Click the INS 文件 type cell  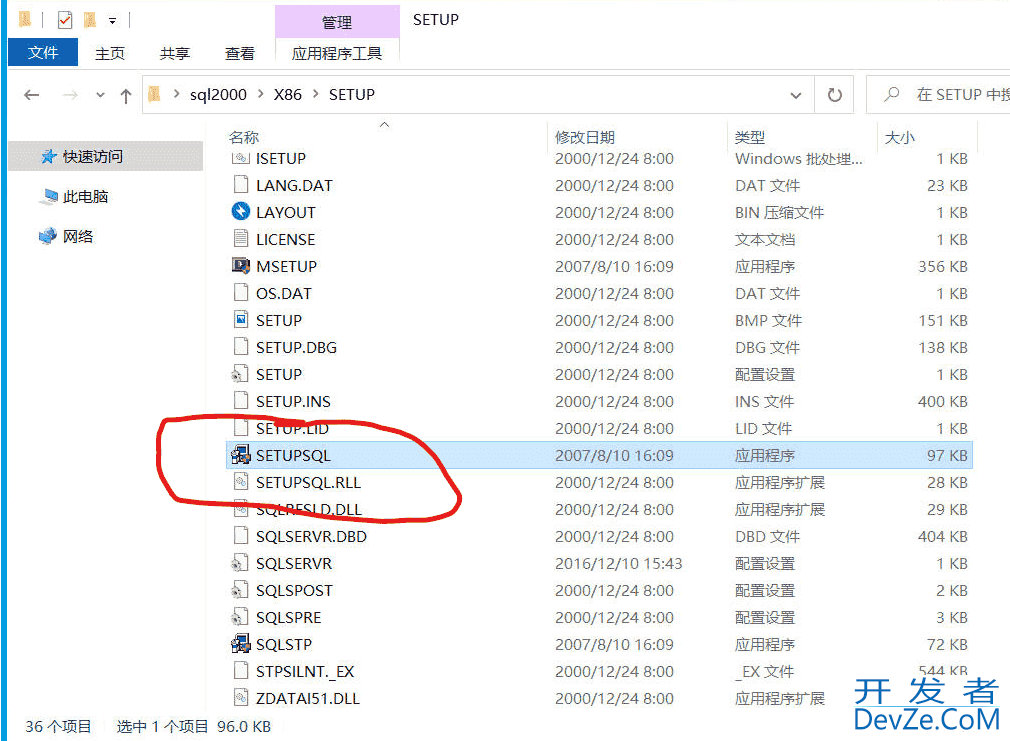click(x=764, y=401)
